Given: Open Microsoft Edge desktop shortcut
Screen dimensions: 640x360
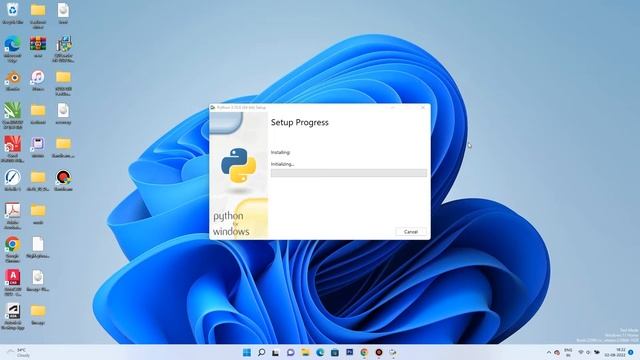Looking at the screenshot, I should [13, 49].
